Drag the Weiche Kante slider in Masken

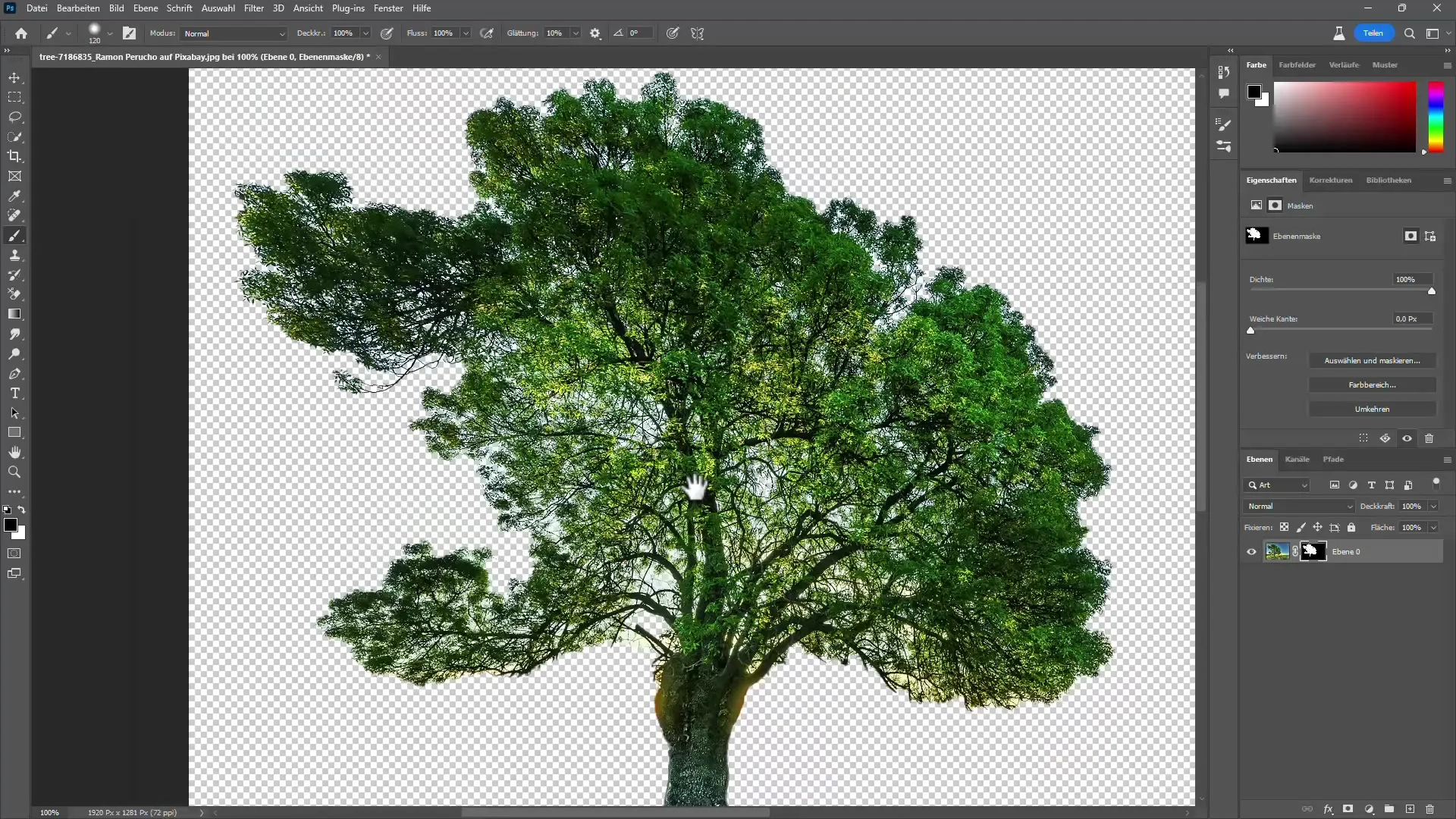(x=1251, y=330)
